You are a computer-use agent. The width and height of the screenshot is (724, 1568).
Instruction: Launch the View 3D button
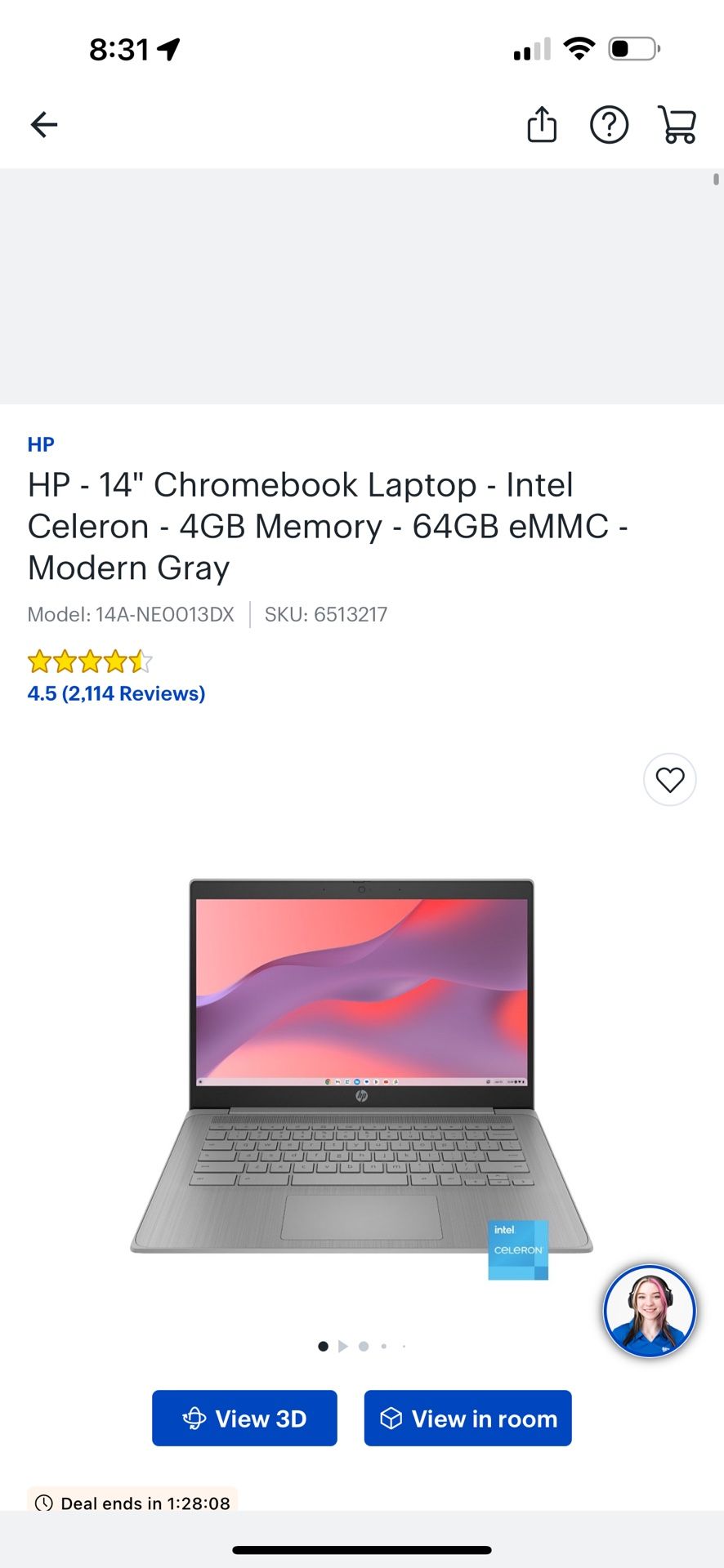244,1419
